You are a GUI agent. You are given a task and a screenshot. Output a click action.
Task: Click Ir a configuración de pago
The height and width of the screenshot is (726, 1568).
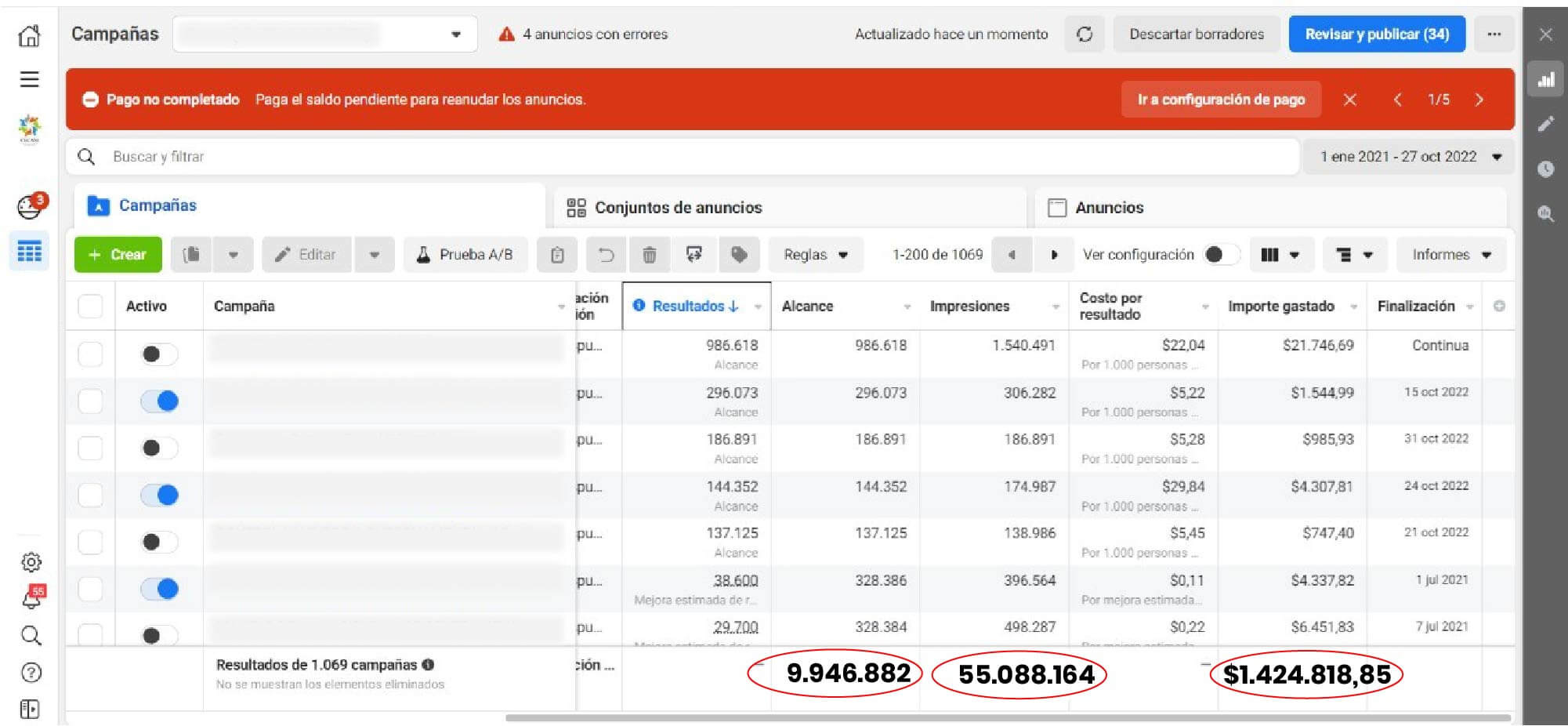(1221, 100)
